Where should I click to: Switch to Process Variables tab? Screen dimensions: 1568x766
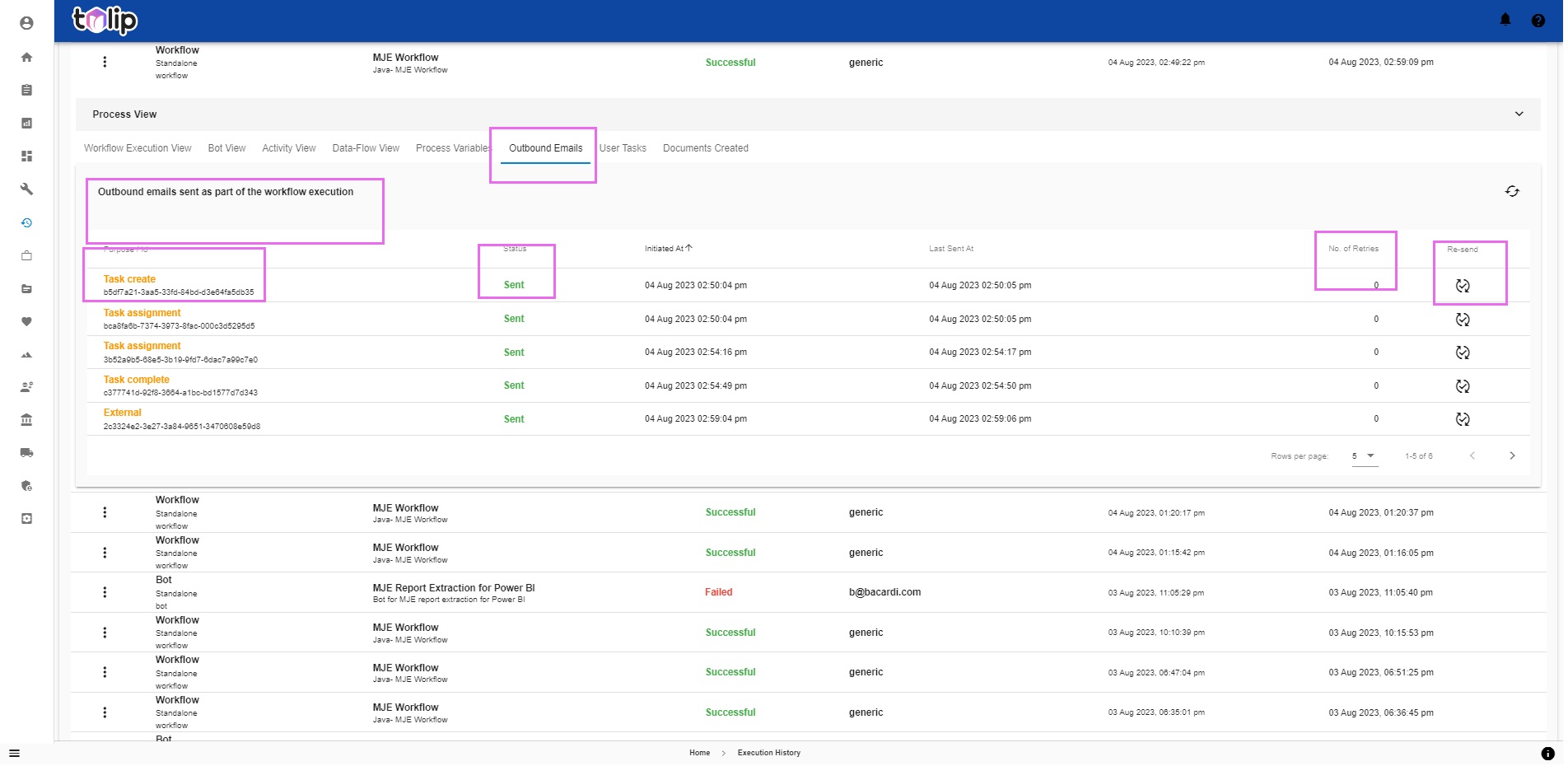click(x=453, y=148)
